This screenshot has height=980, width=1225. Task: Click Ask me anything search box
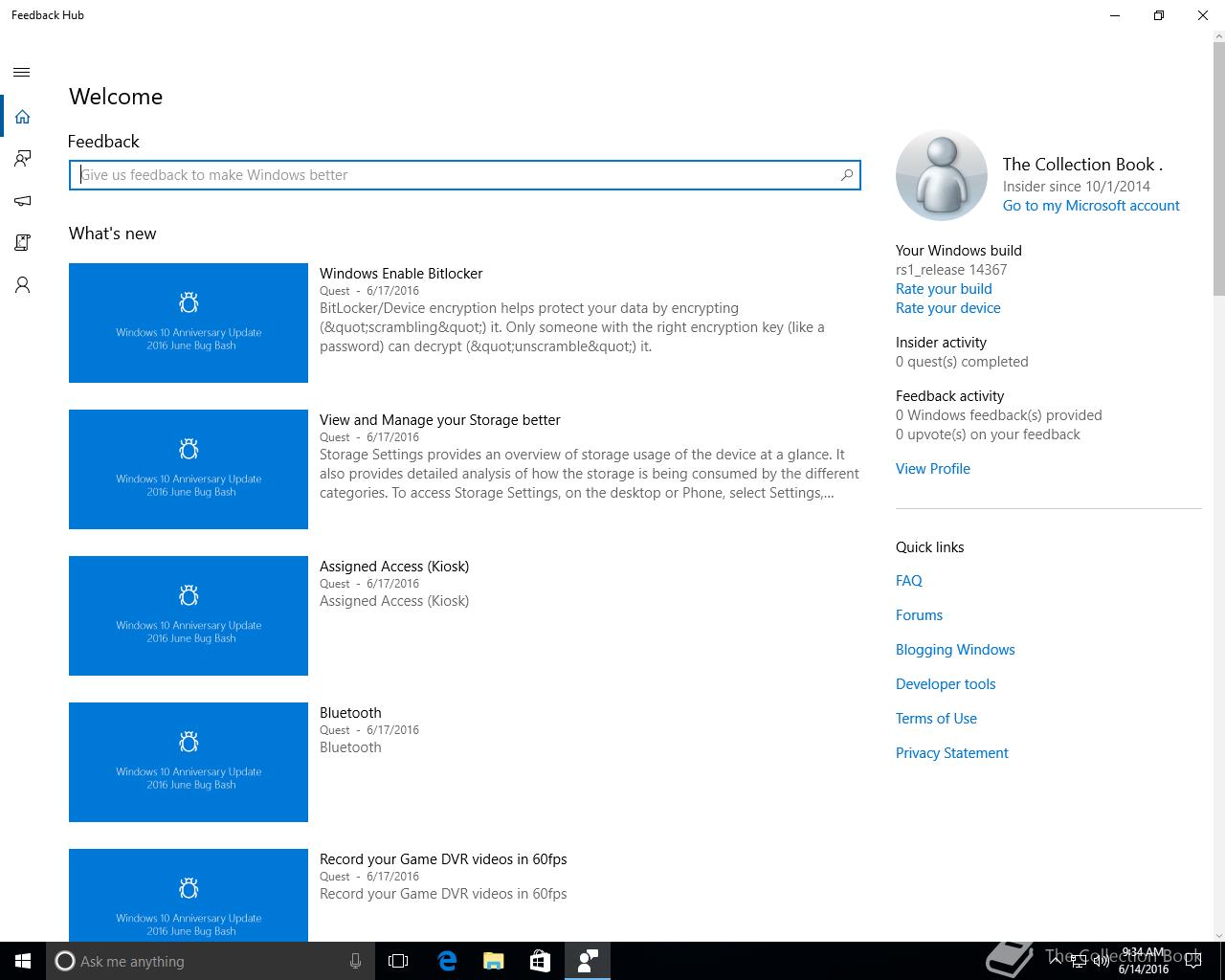[x=211, y=961]
